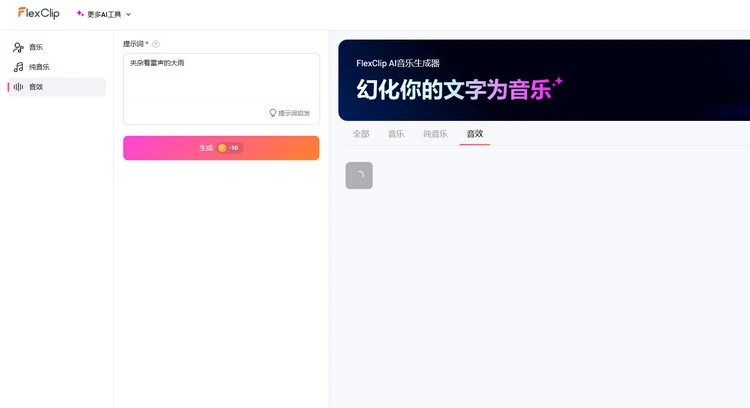
Task: Click the FlexClip AI音乐生成器 banner title
Action: [x=398, y=63]
